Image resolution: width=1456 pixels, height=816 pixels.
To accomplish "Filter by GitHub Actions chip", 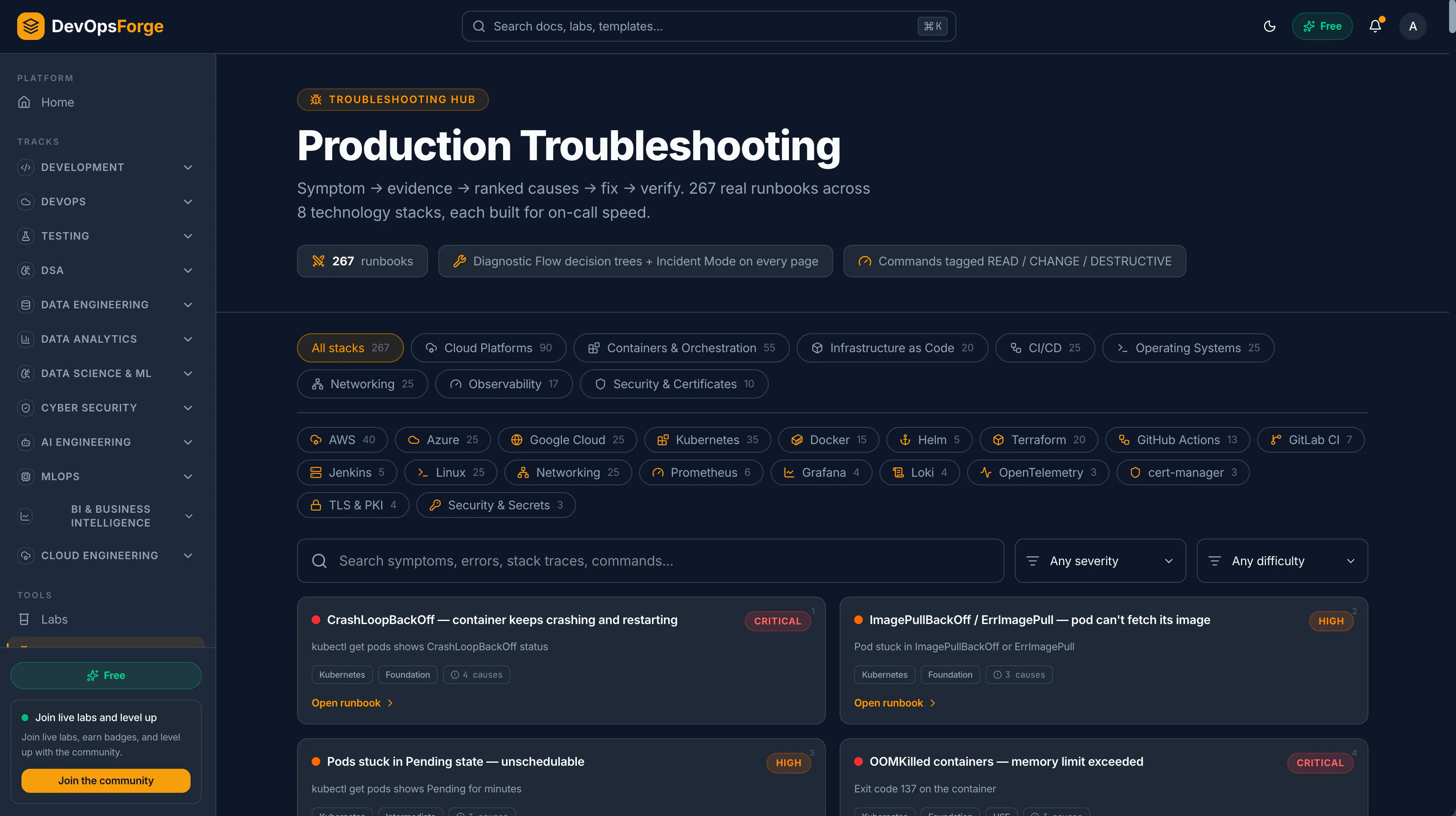I will [1177, 440].
